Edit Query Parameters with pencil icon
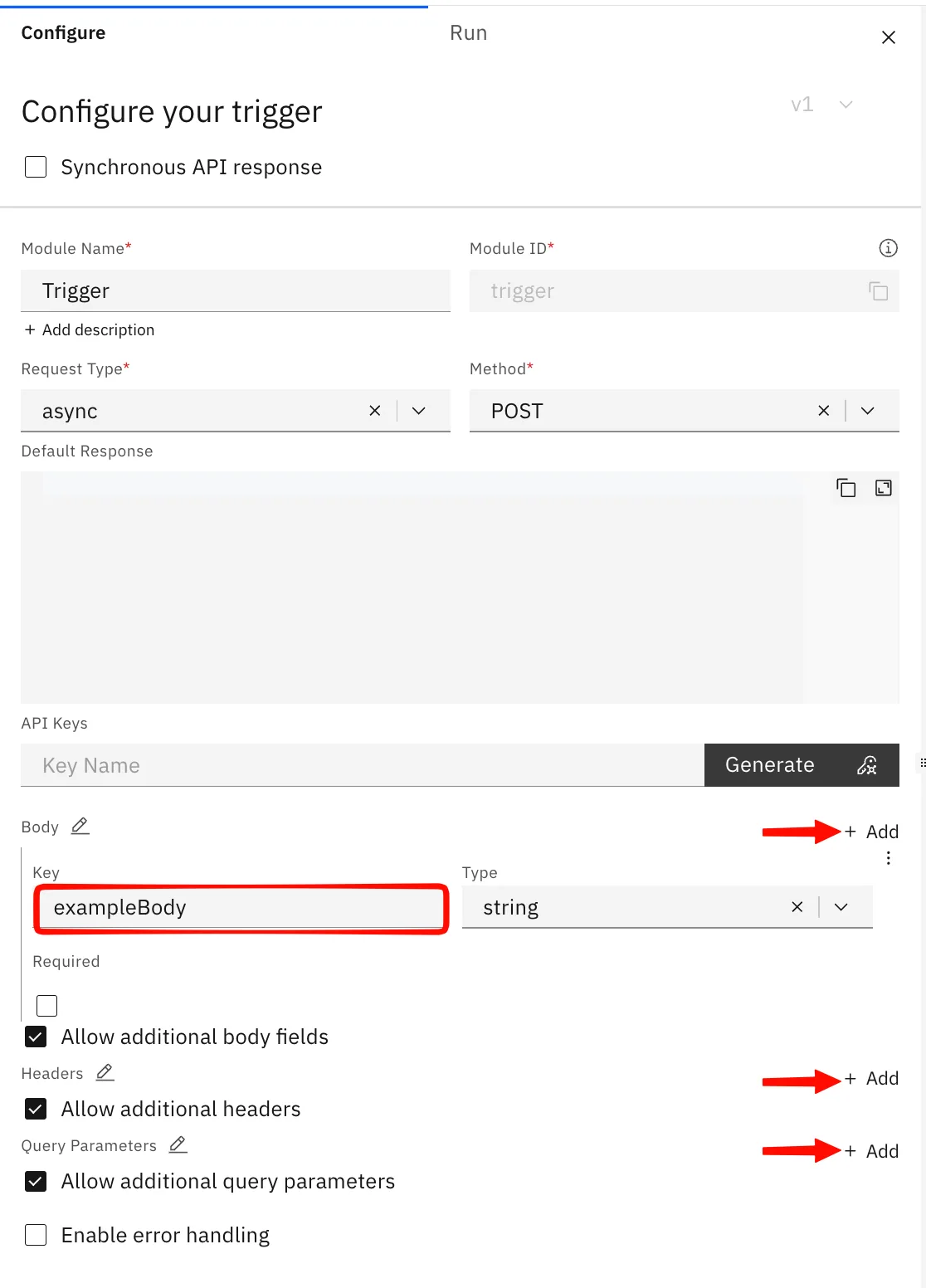 (178, 1145)
